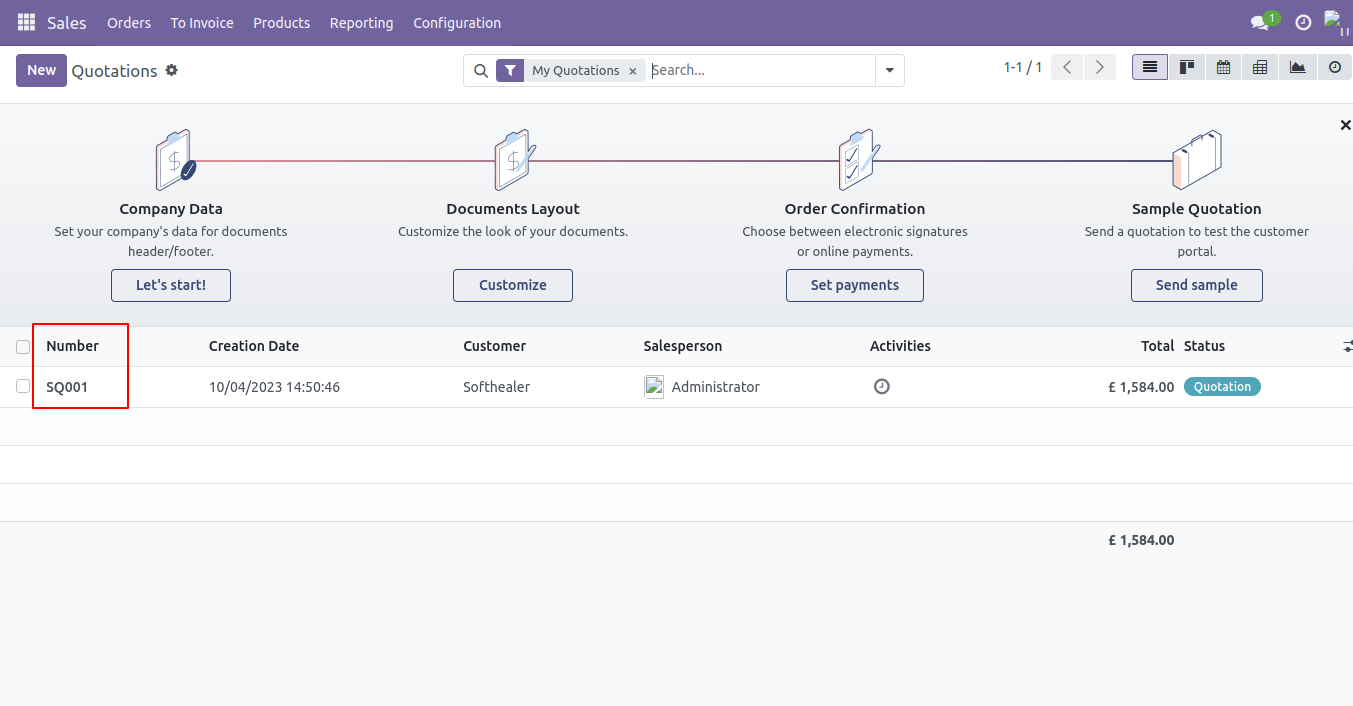Click the Sales app title
Image resolution: width=1353 pixels, height=706 pixels.
click(67, 22)
